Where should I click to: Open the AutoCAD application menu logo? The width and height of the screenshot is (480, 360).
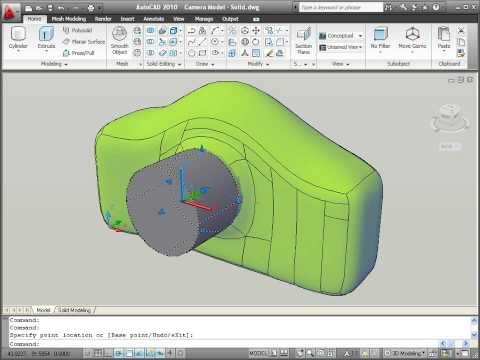[x=10, y=12]
